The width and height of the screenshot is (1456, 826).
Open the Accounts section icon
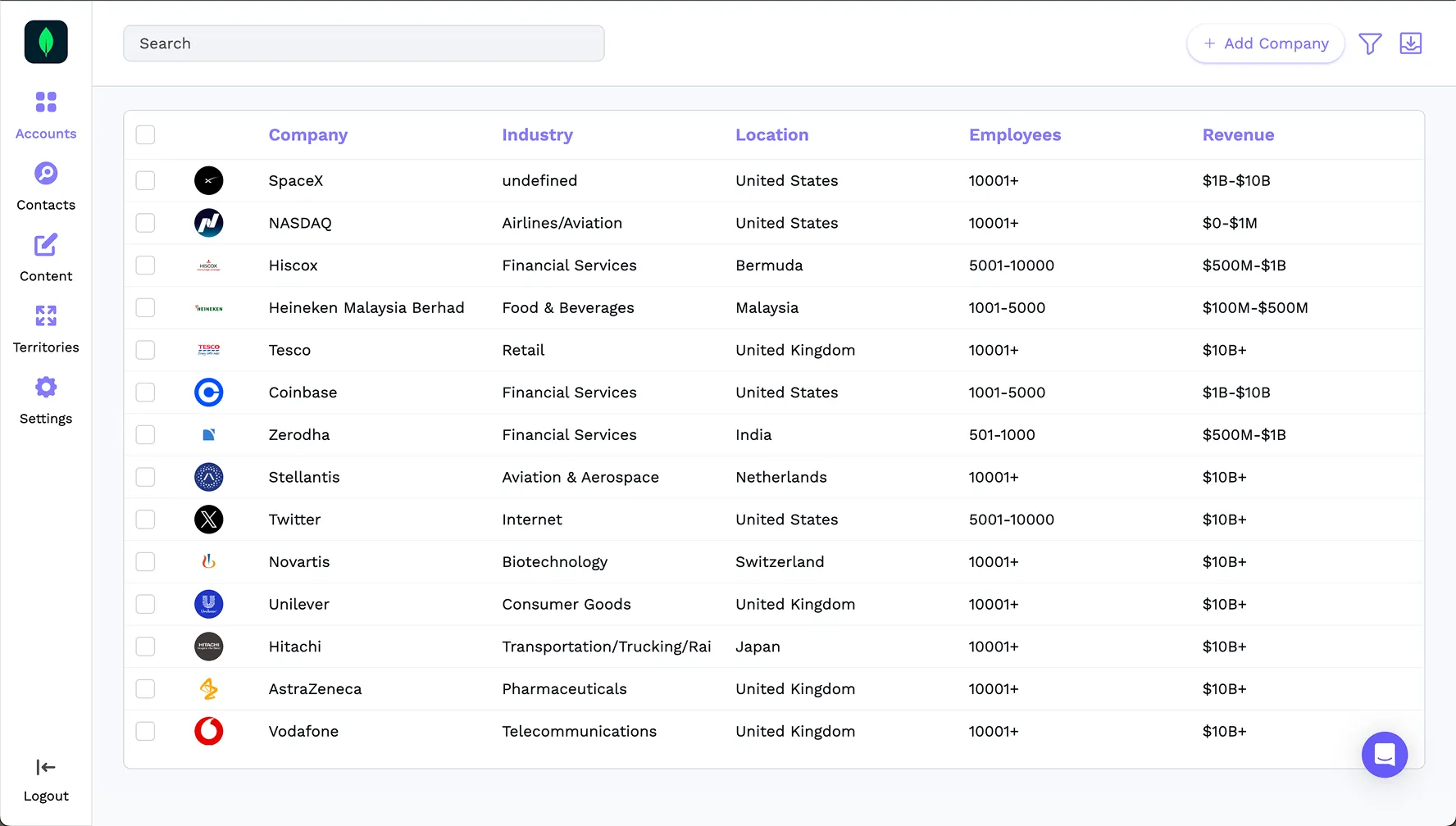pos(46,102)
